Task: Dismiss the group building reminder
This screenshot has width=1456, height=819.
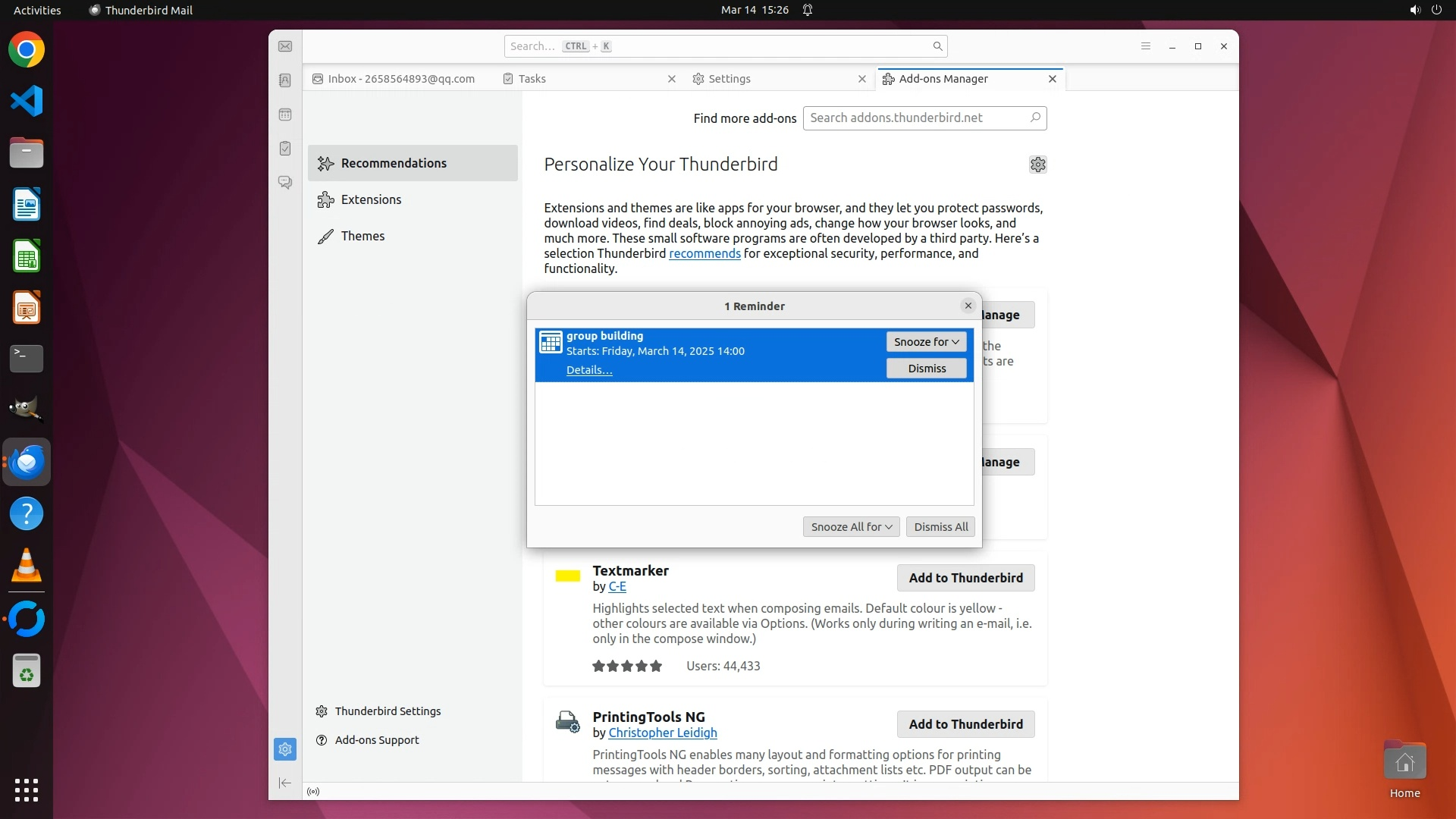Action: click(x=926, y=369)
